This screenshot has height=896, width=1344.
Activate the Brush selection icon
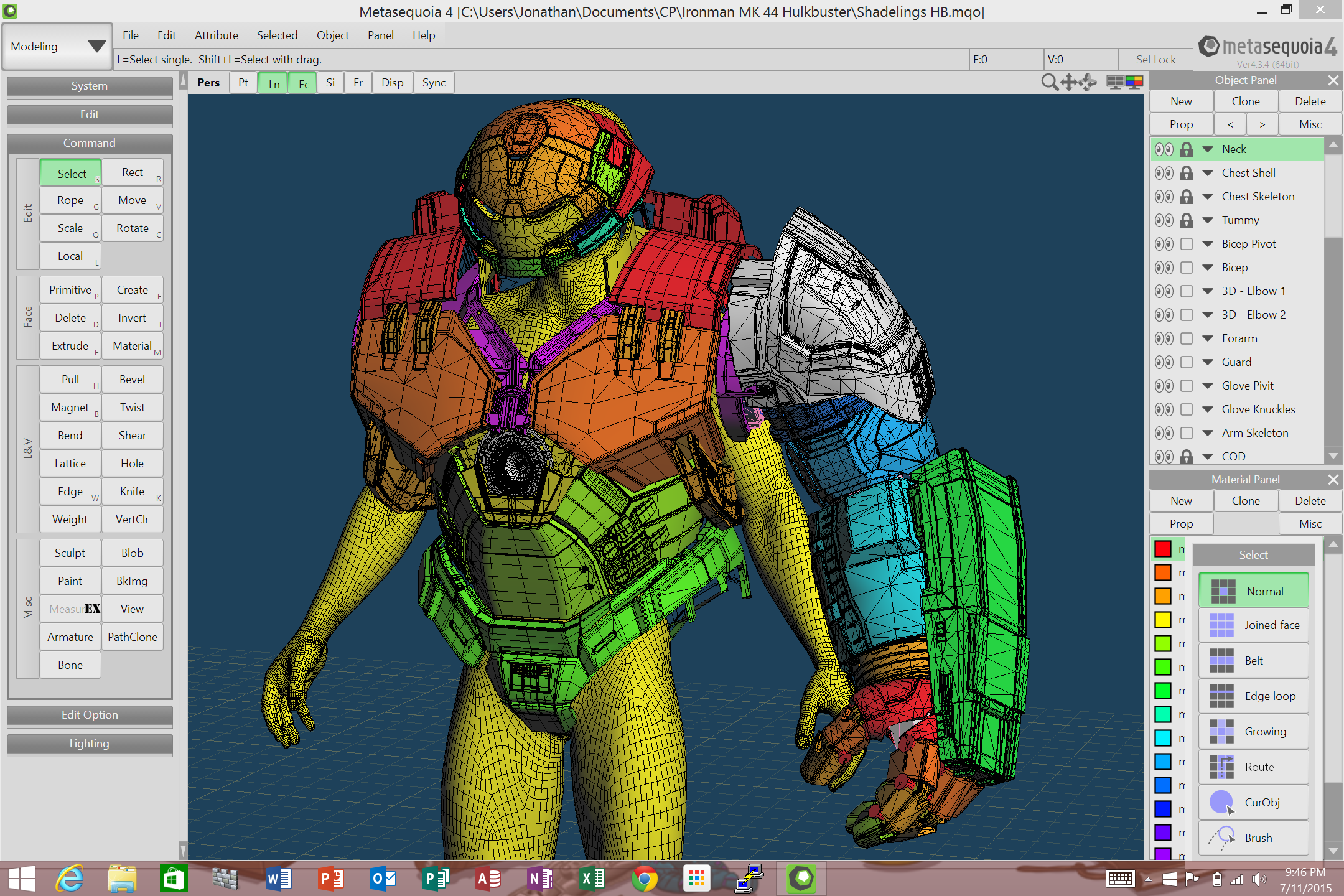coord(1221,838)
